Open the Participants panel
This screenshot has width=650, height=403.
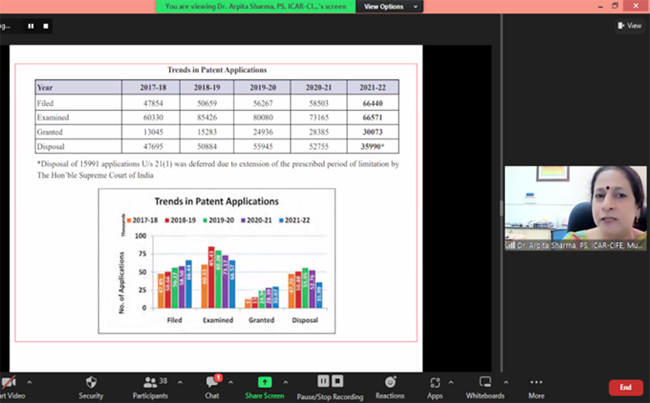(x=148, y=382)
